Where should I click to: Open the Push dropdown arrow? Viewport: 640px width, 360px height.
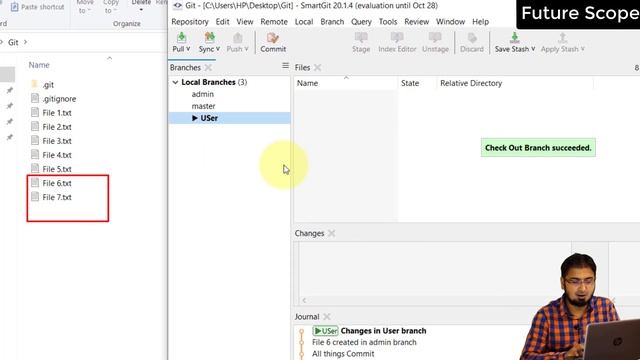[x=246, y=49]
